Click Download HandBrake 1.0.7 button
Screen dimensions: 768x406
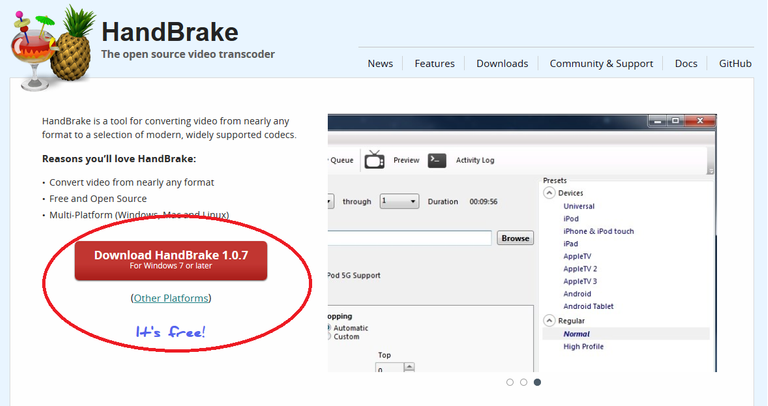point(171,260)
